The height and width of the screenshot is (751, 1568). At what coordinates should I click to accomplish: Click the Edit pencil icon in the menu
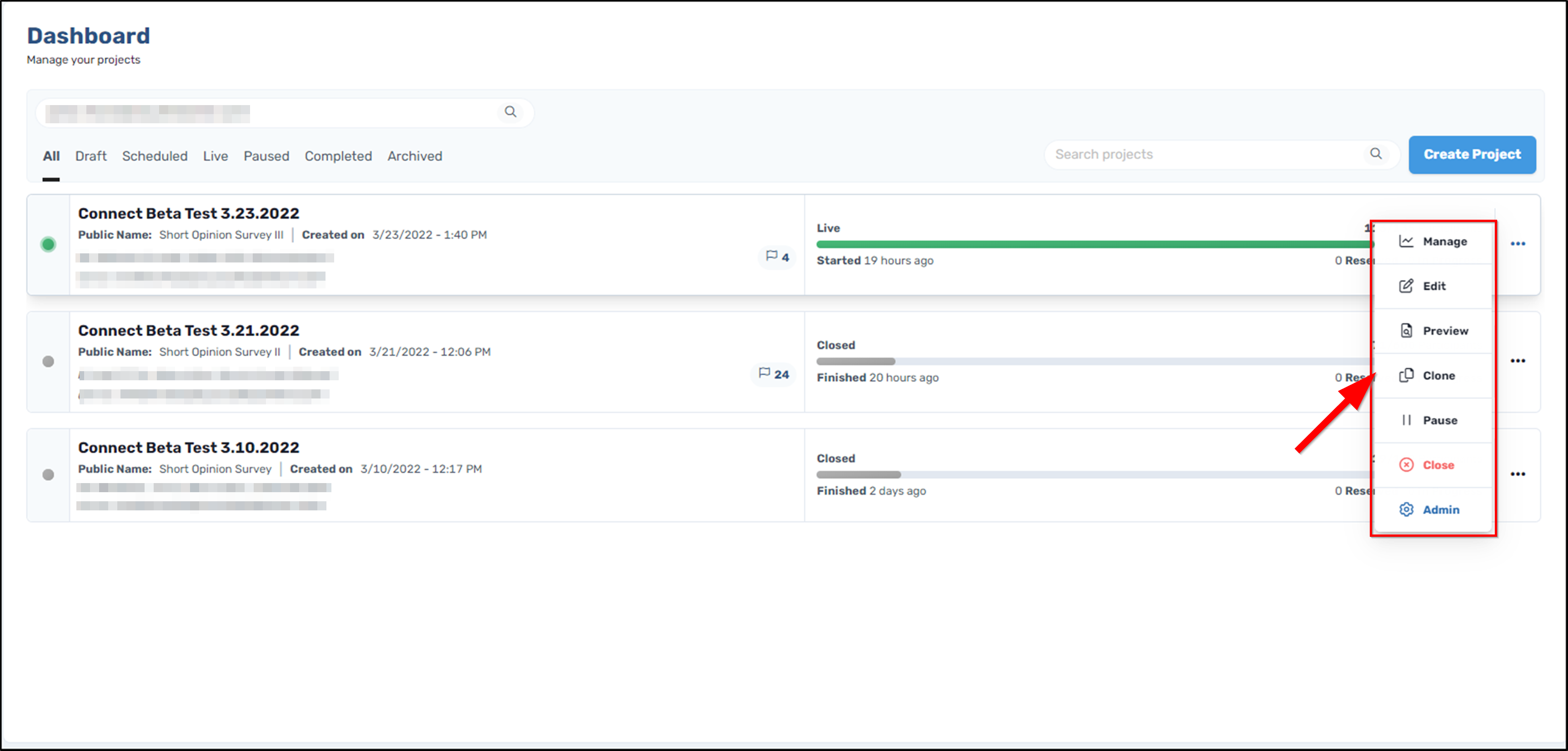(1406, 286)
